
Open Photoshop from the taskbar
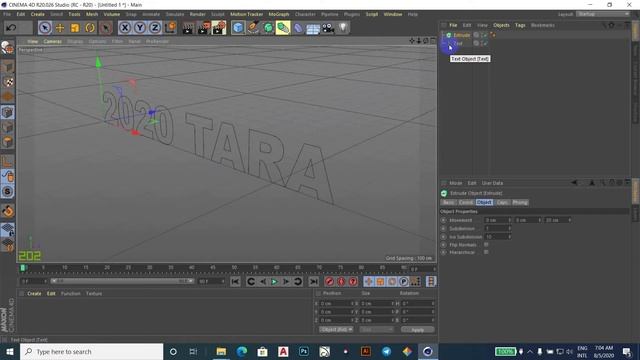tap(304, 351)
